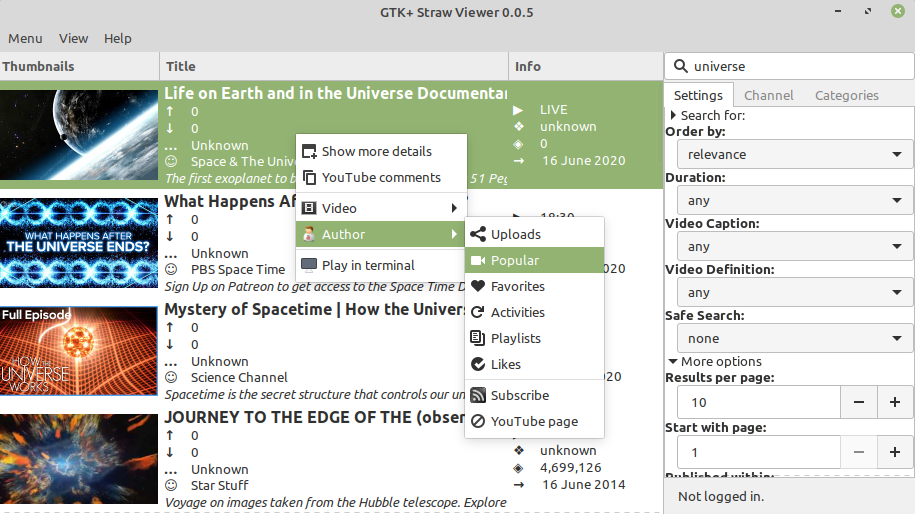The image size is (915, 514).
Task: Increase Results per page with plus
Action: click(895, 402)
